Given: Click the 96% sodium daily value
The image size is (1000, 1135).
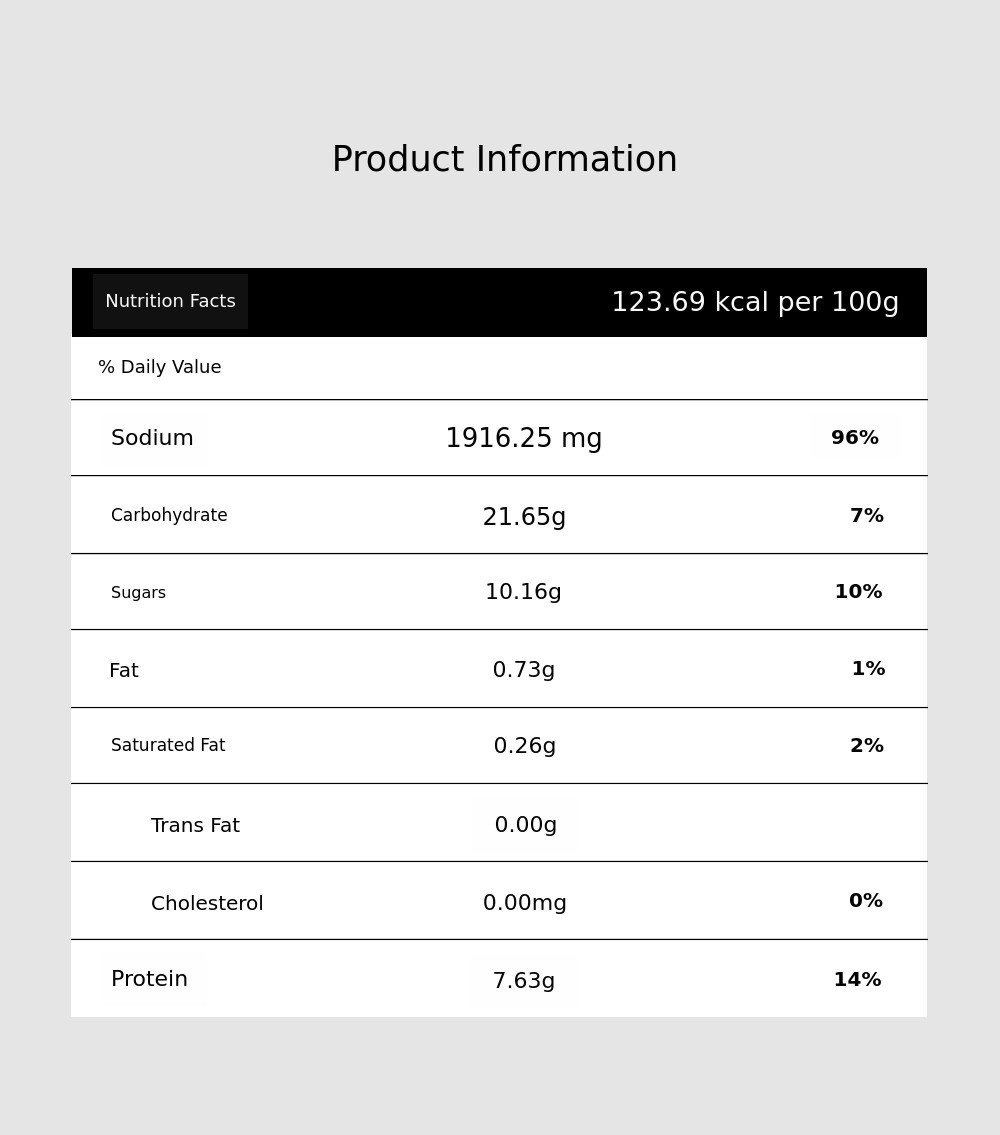Looking at the screenshot, I should click(854, 438).
